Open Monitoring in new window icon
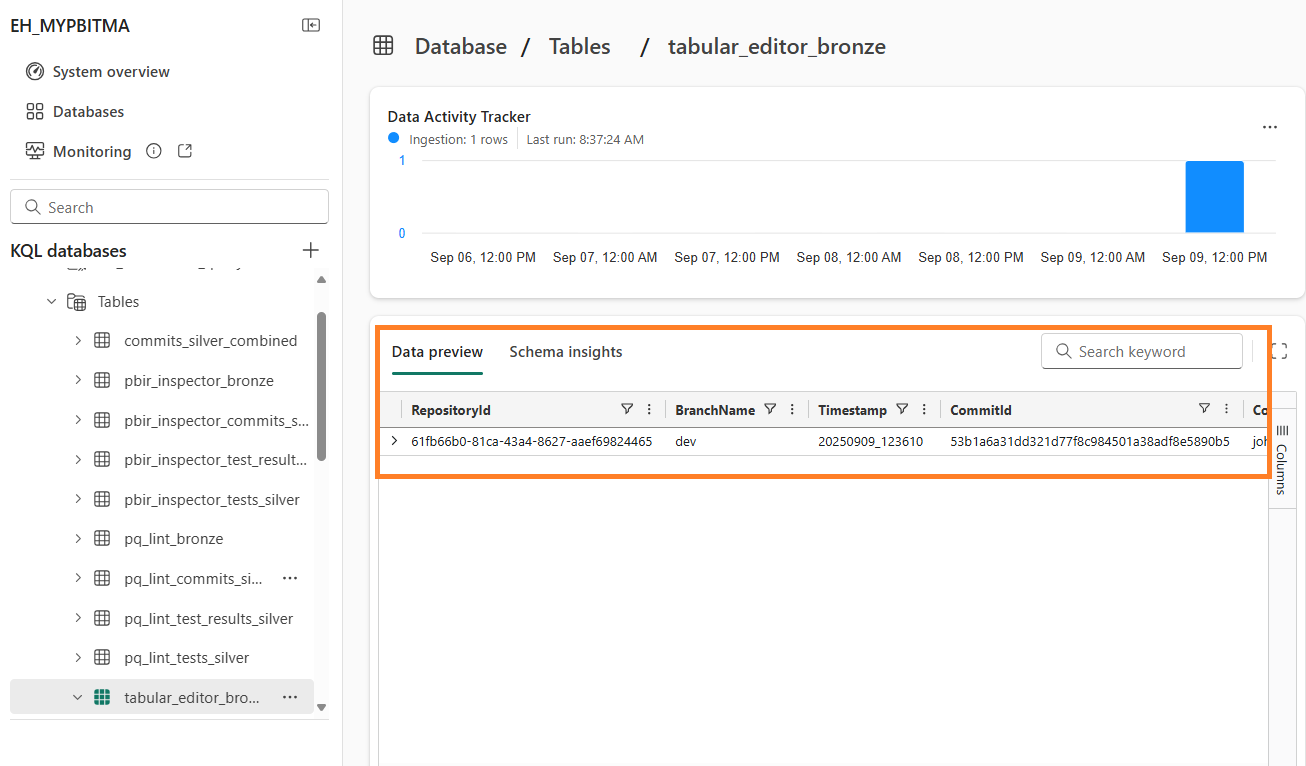Viewport: 1306px width, 766px height. pyautogui.click(x=184, y=151)
